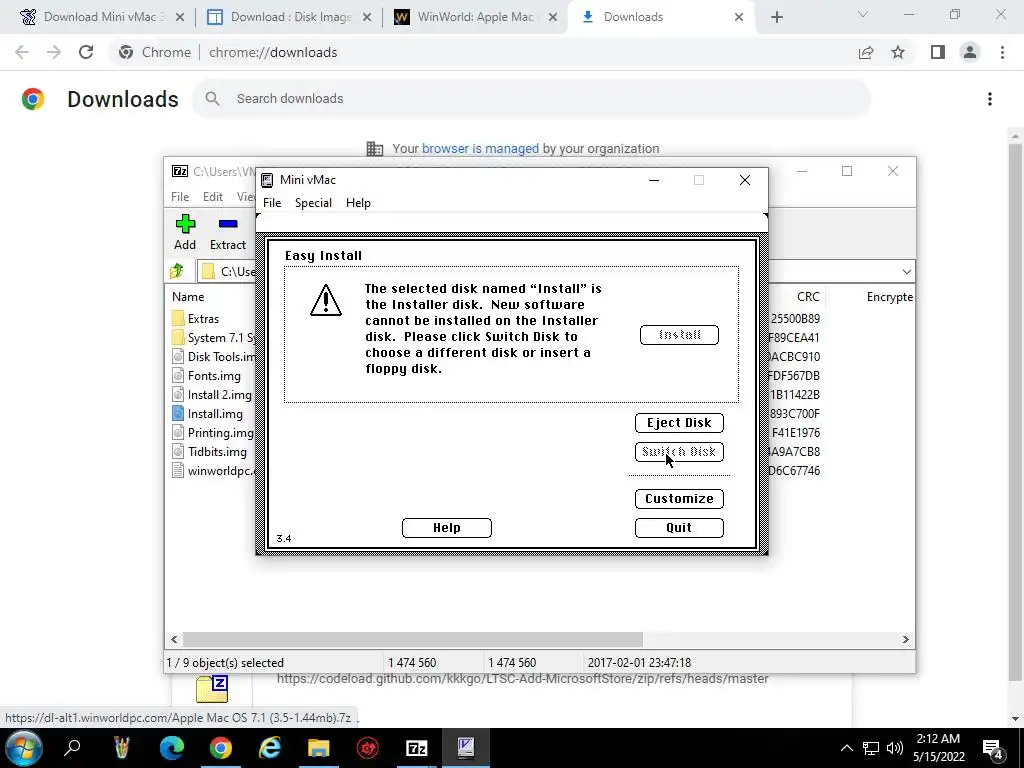
Task: Click the dimmed Install button
Action: 679,335
